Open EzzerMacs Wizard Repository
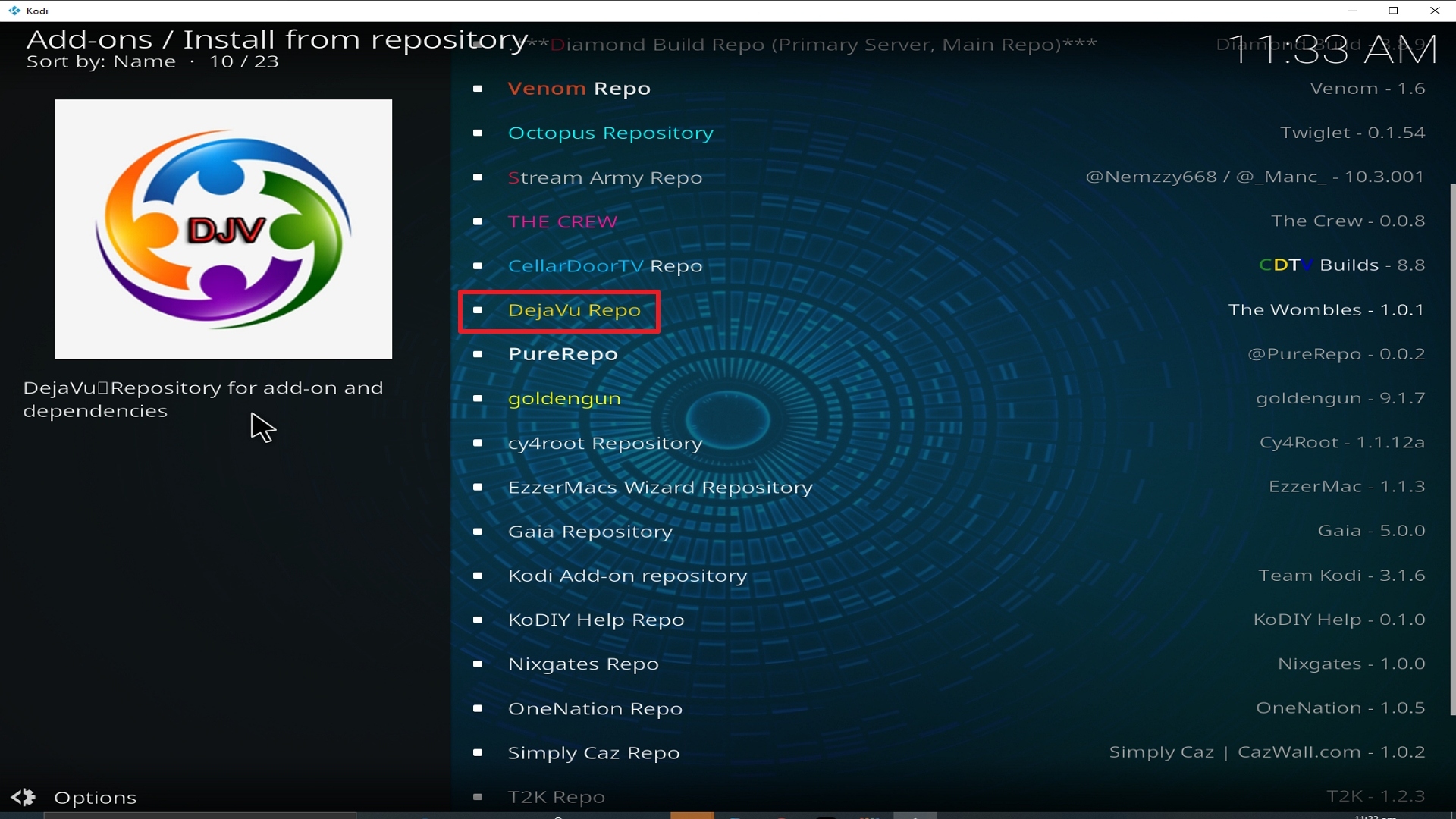The height and width of the screenshot is (819, 1456). click(x=660, y=488)
